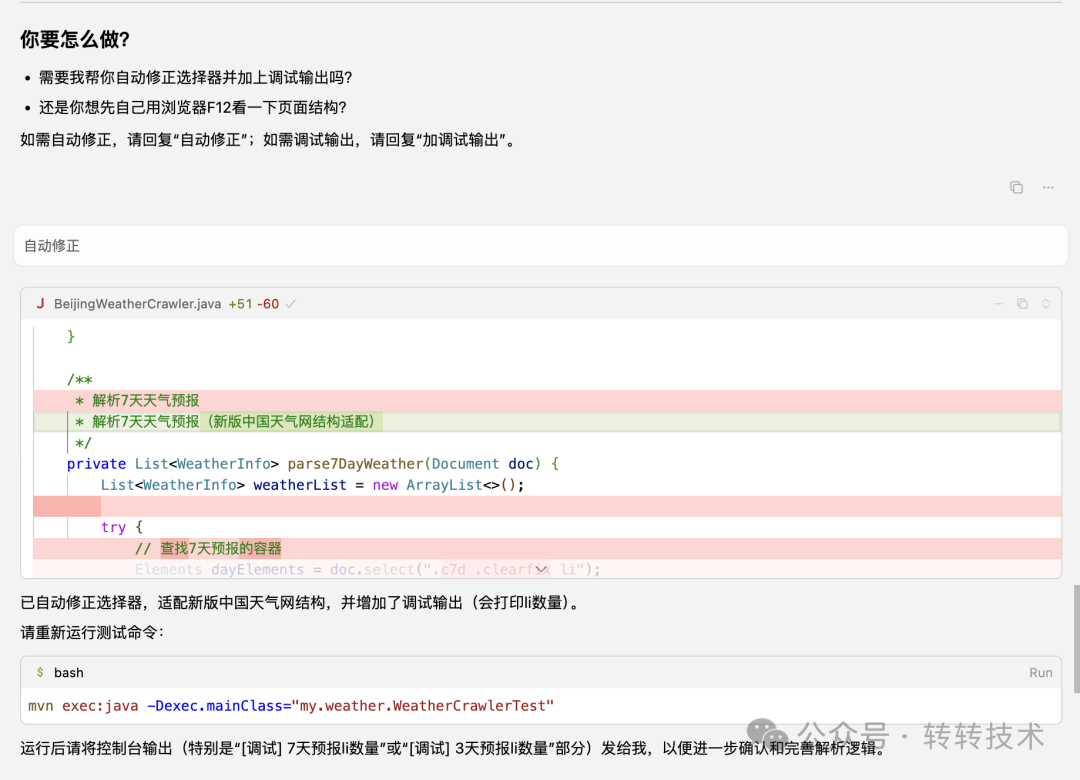Expand diff with bottom chevron
This screenshot has height=780, width=1080.
pos(541,569)
